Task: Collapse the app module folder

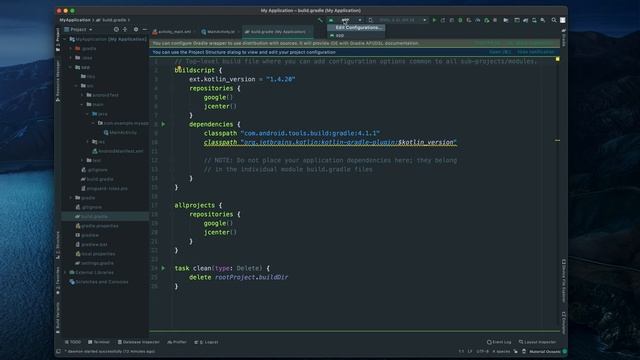Action: [71, 67]
